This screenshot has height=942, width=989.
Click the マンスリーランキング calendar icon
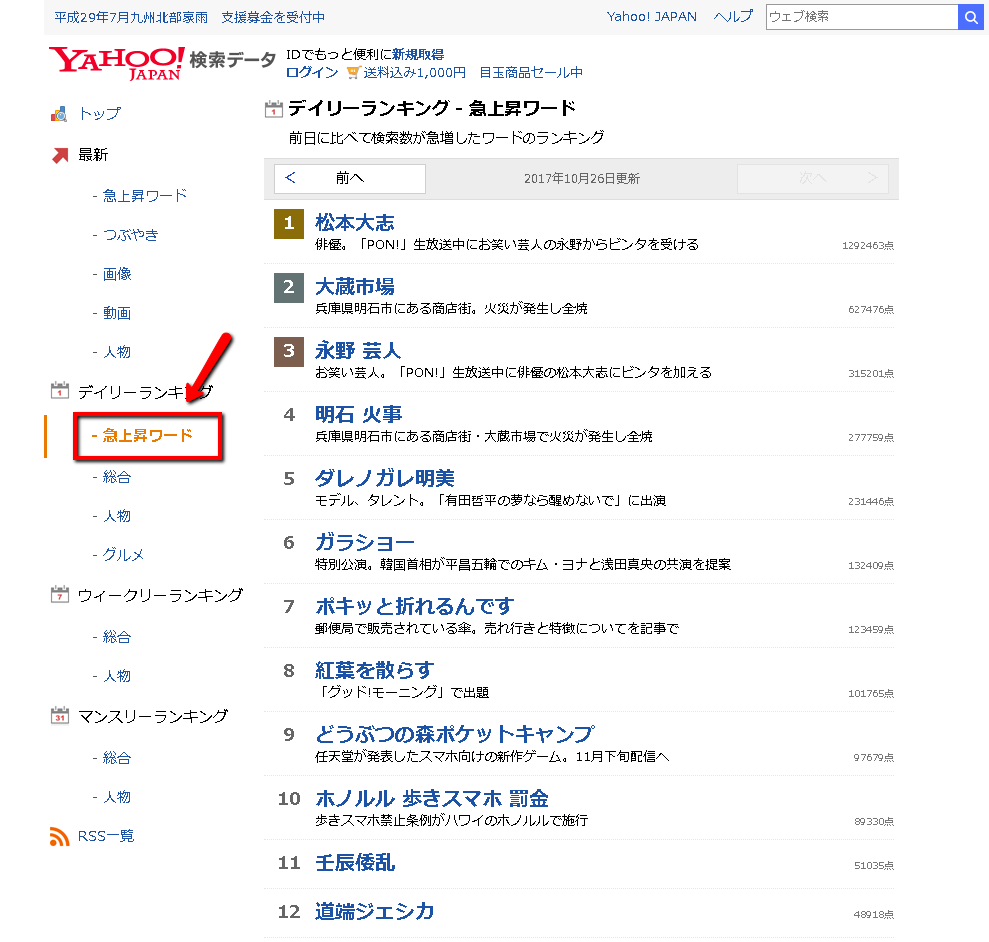[x=59, y=716]
